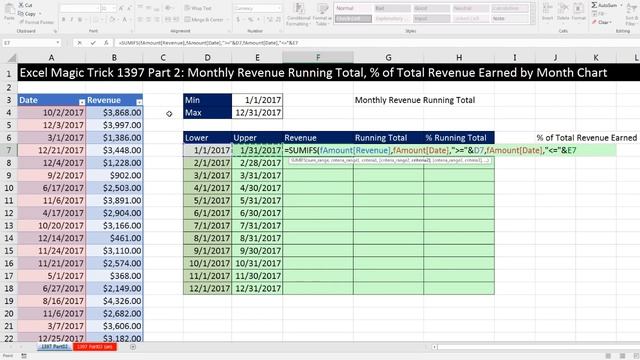This screenshot has width=640, height=360.
Task: Apply the Font Color letter A
Action: [x=125, y=20]
